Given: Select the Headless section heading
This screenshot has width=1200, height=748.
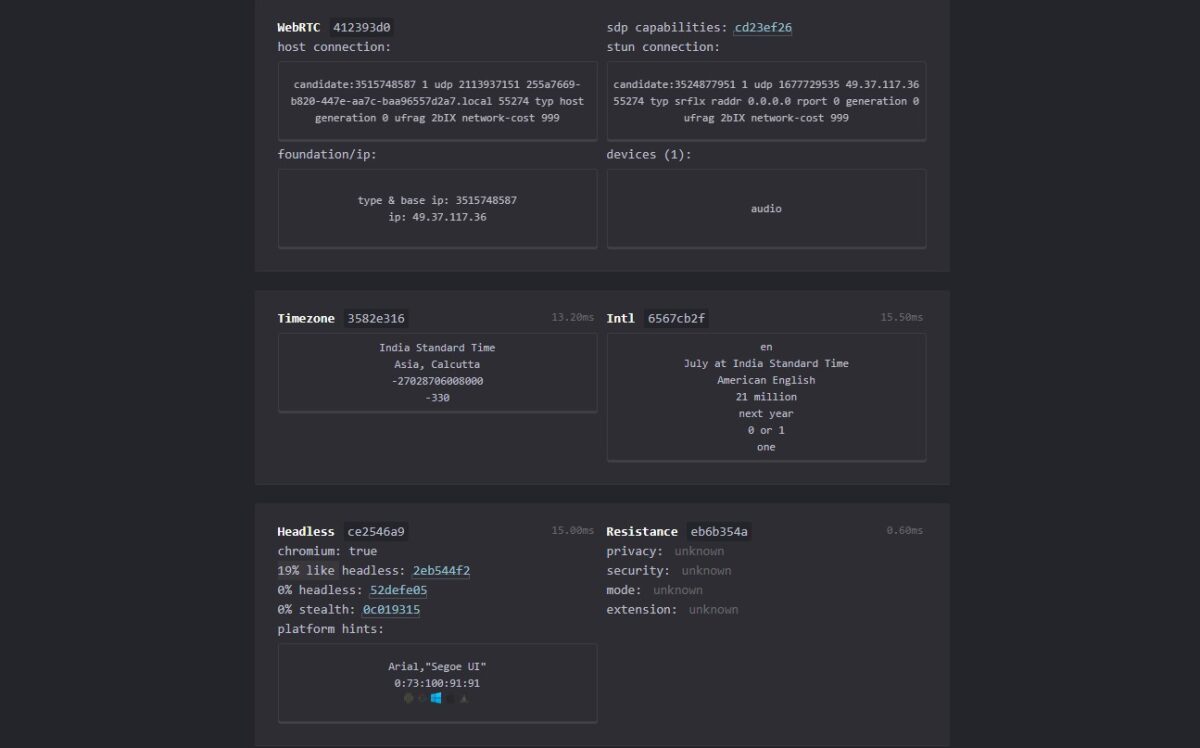Looking at the screenshot, I should [x=306, y=532].
